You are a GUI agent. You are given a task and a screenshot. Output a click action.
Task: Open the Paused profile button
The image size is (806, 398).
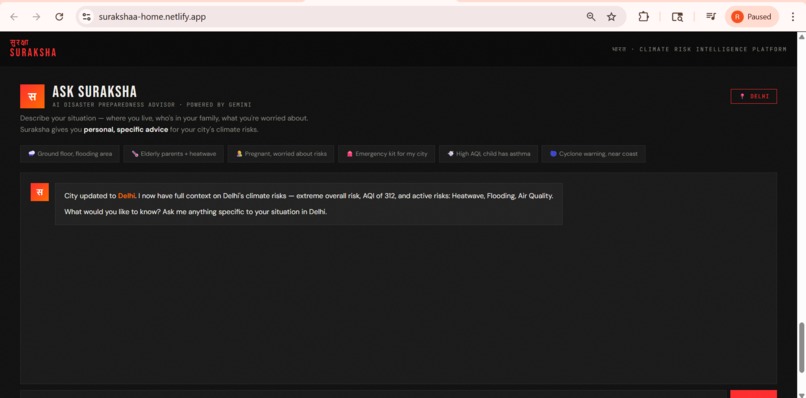(x=752, y=16)
